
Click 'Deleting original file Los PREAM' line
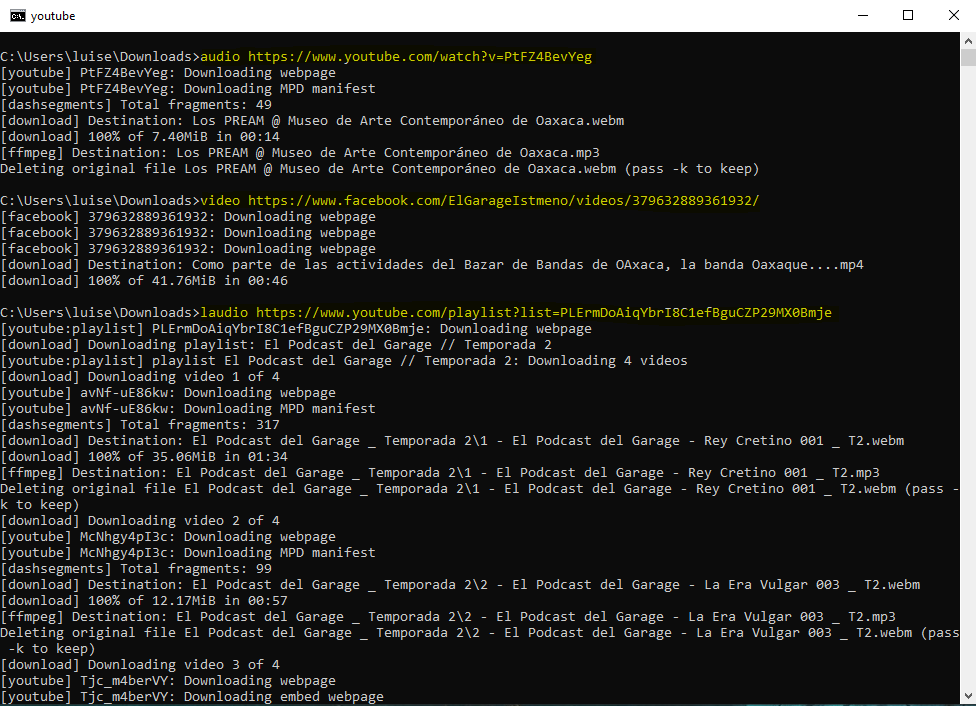click(x=380, y=169)
